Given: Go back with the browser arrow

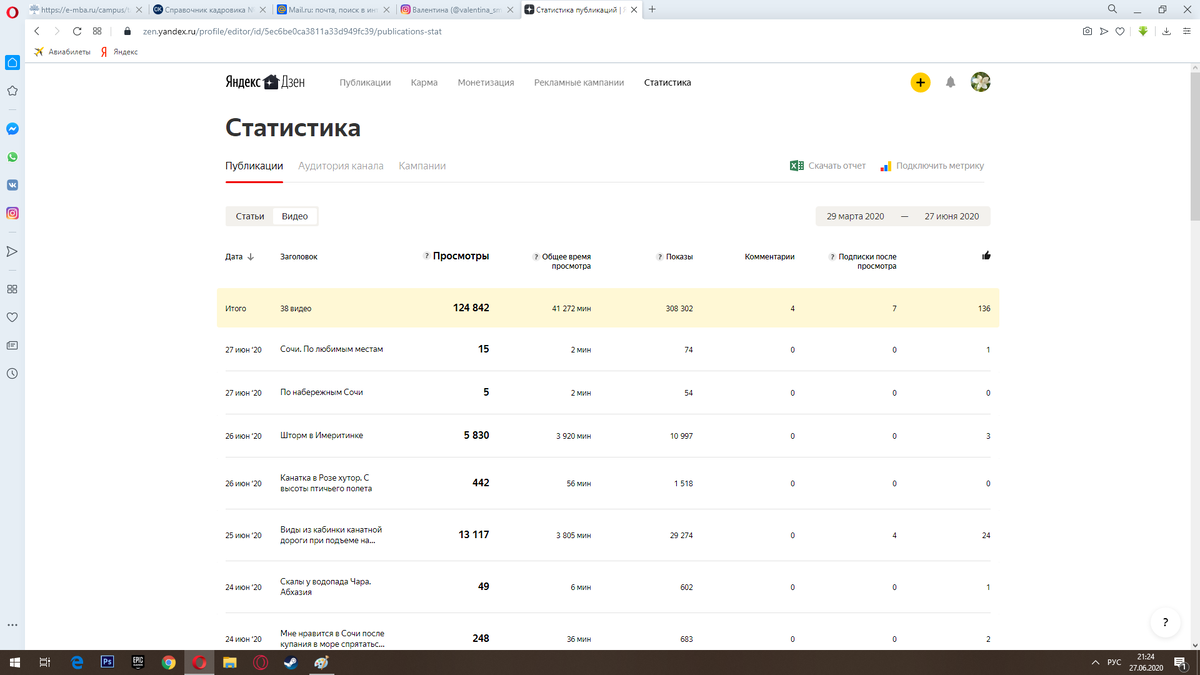Looking at the screenshot, I should pos(38,31).
